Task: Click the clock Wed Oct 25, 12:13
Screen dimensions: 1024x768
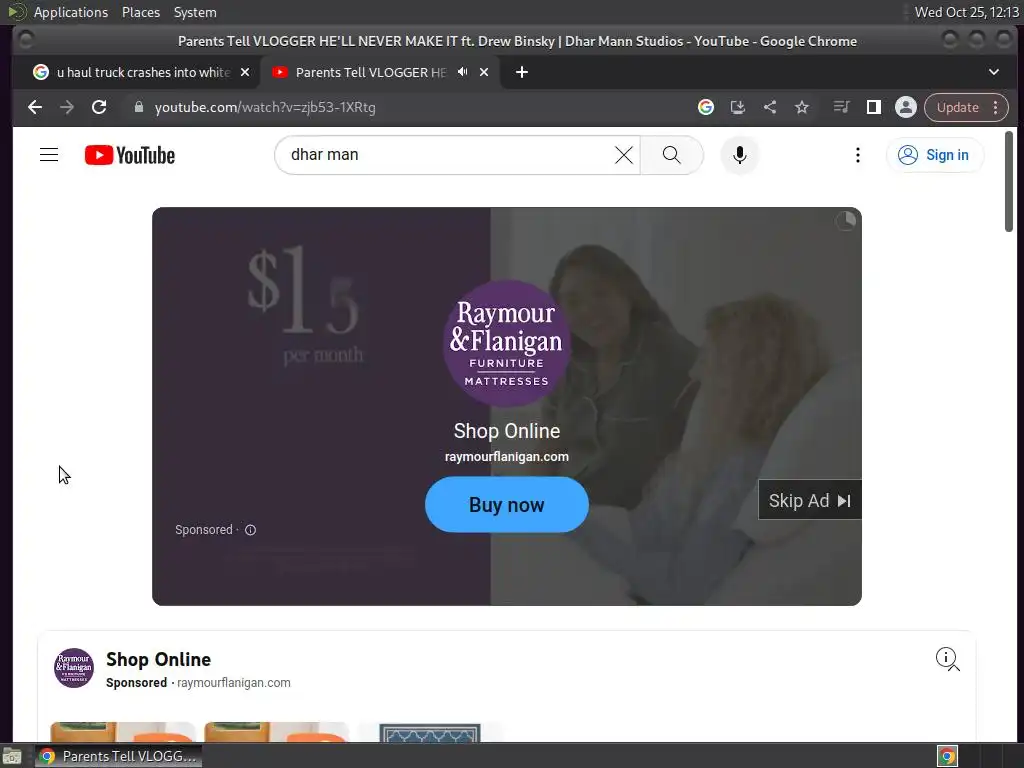Action: 967,12
